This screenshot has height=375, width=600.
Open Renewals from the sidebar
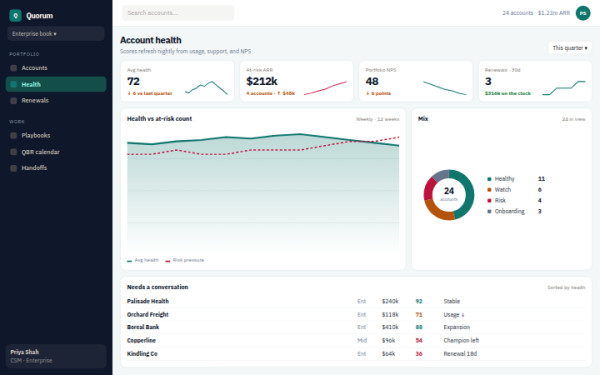coord(56,101)
